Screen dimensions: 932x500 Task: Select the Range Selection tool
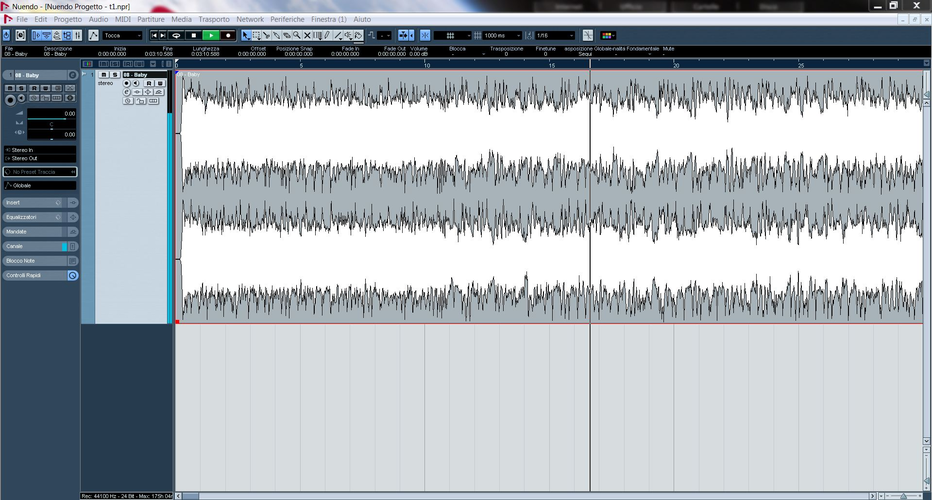(257, 36)
